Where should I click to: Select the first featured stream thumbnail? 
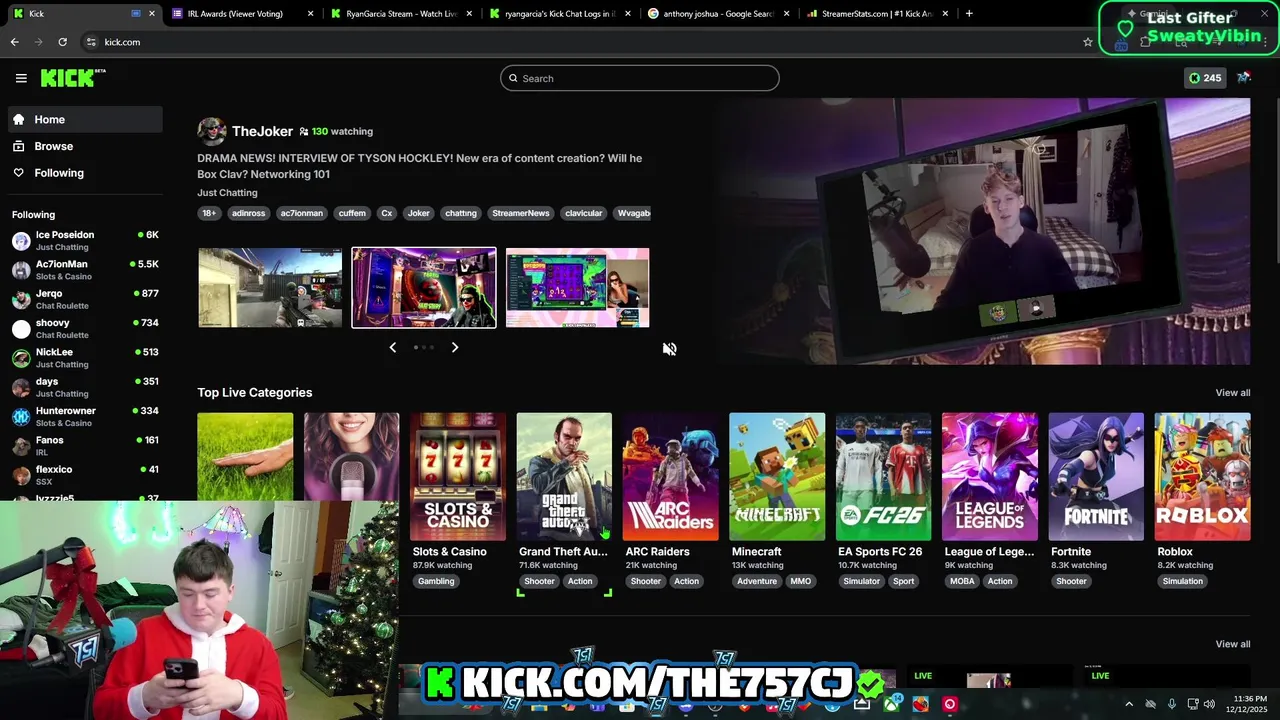tap(270, 287)
